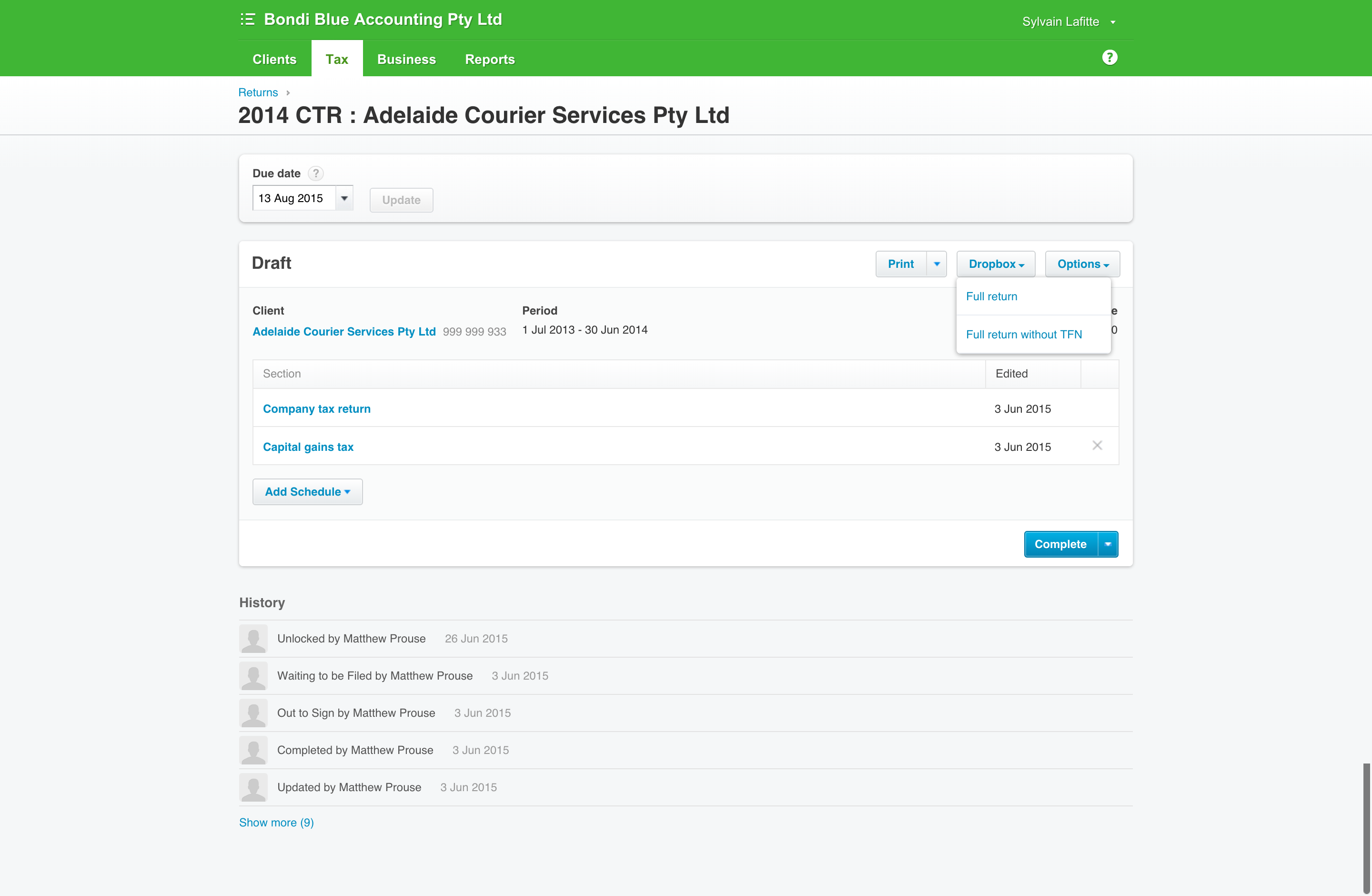Open the Add Schedule dropdown

307,492
